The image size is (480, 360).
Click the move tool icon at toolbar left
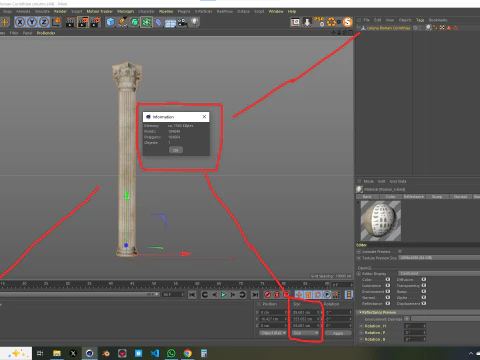4,22
